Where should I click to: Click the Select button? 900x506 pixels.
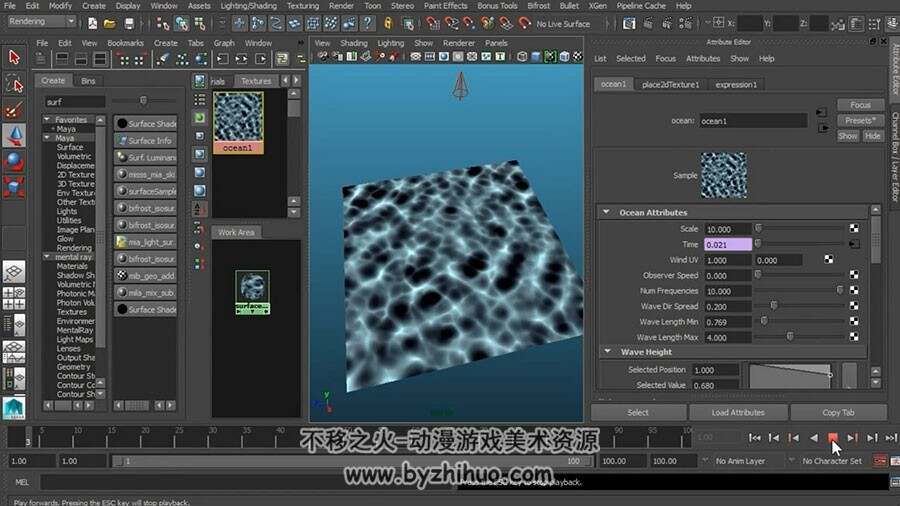point(638,412)
